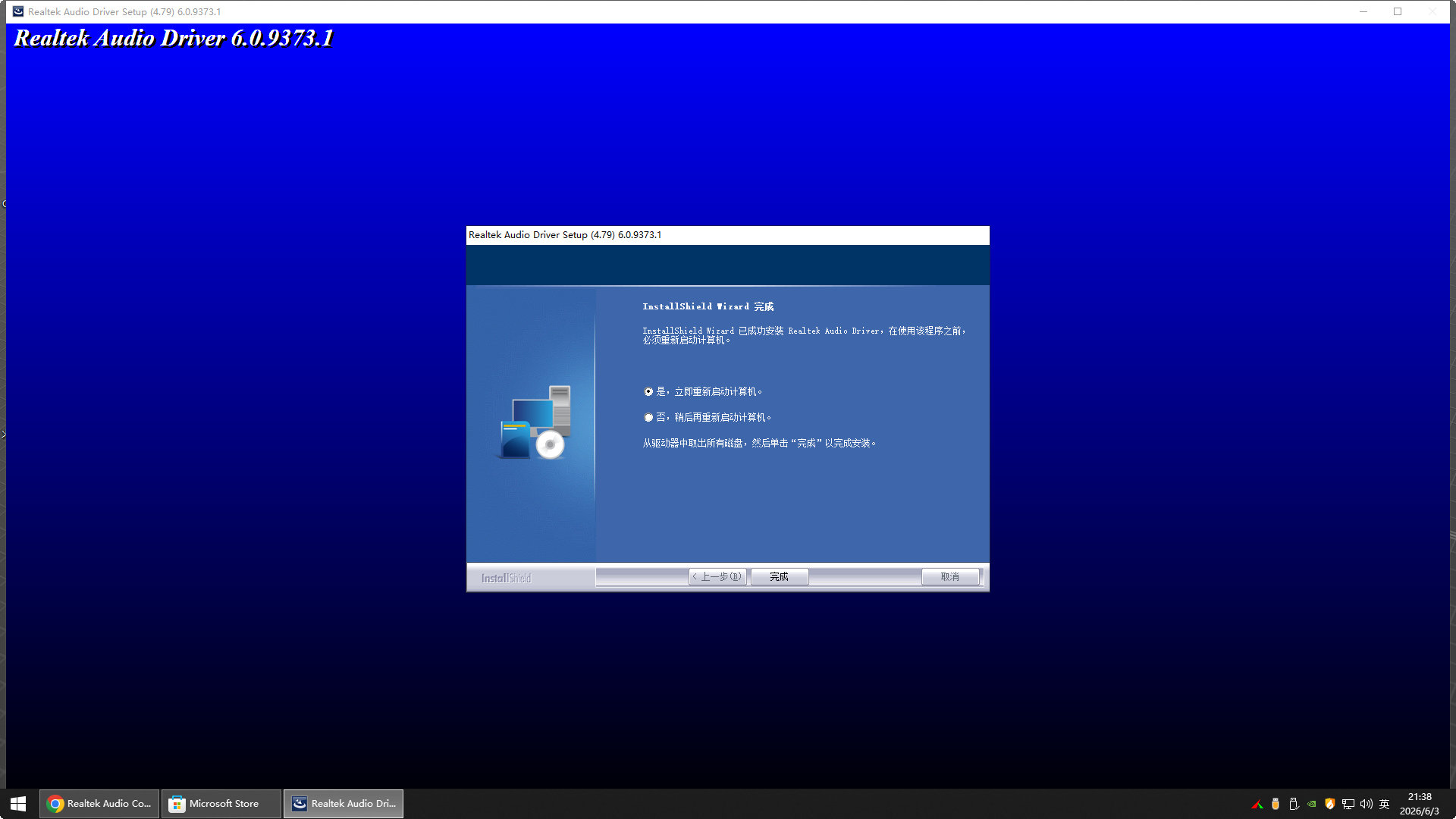1456x819 pixels.
Task: Click the orange USB drive tray icon
Action: pos(1276,804)
